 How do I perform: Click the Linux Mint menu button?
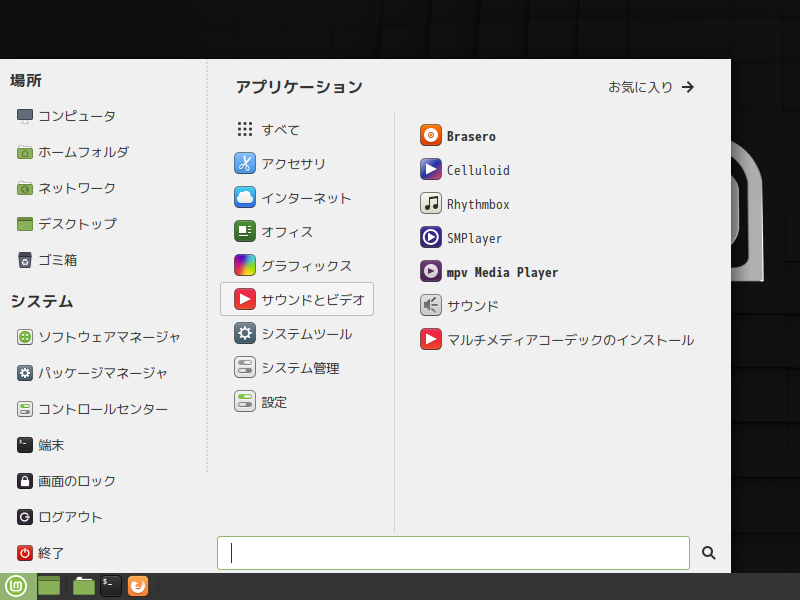pyautogui.click(x=17, y=586)
